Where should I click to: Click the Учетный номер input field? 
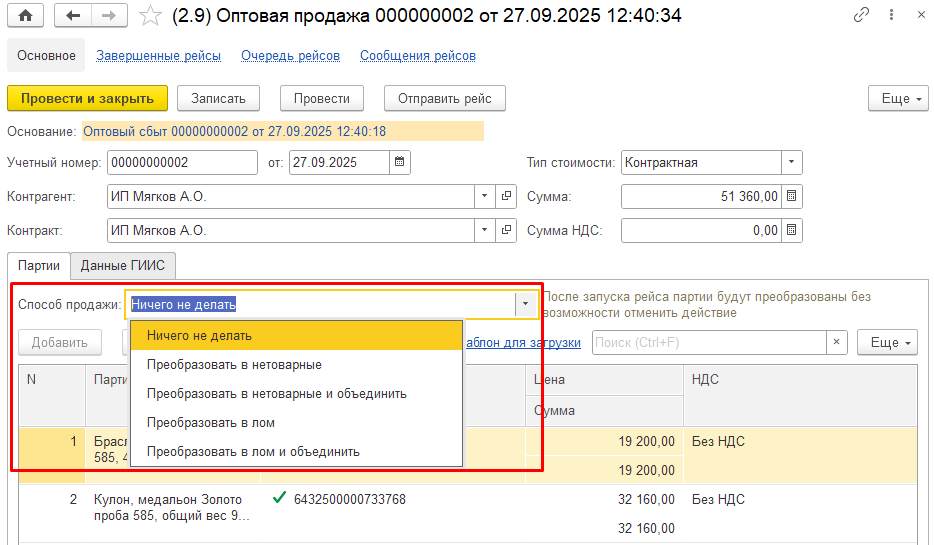[181, 162]
